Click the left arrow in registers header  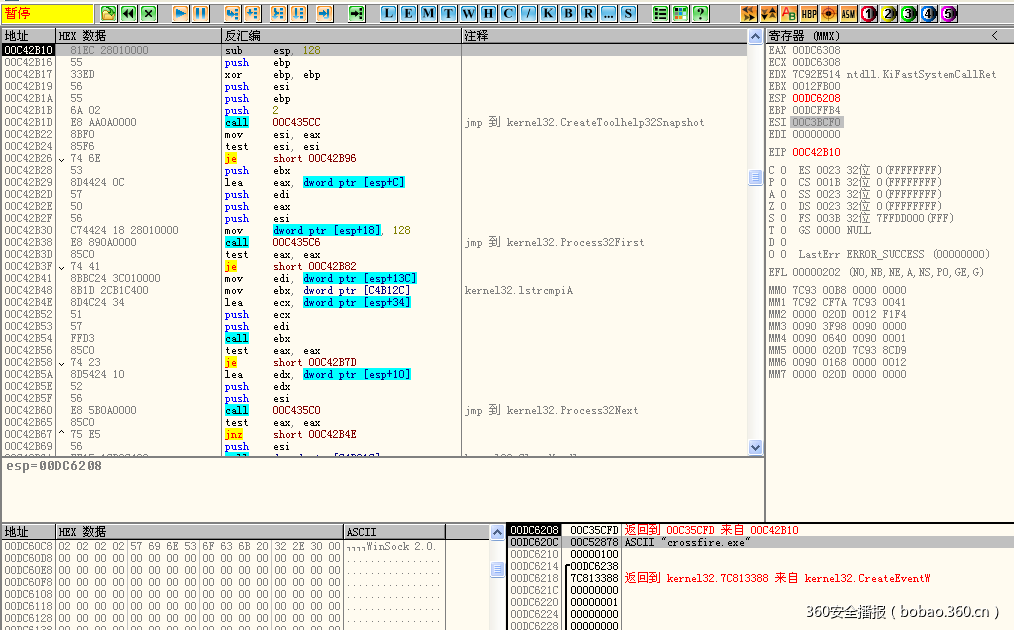pos(994,35)
